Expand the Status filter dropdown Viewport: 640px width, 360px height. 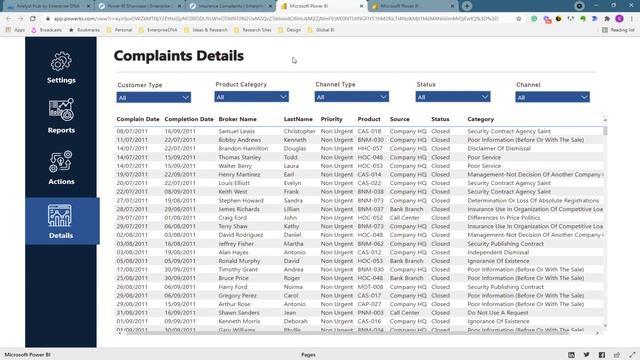[x=453, y=97]
